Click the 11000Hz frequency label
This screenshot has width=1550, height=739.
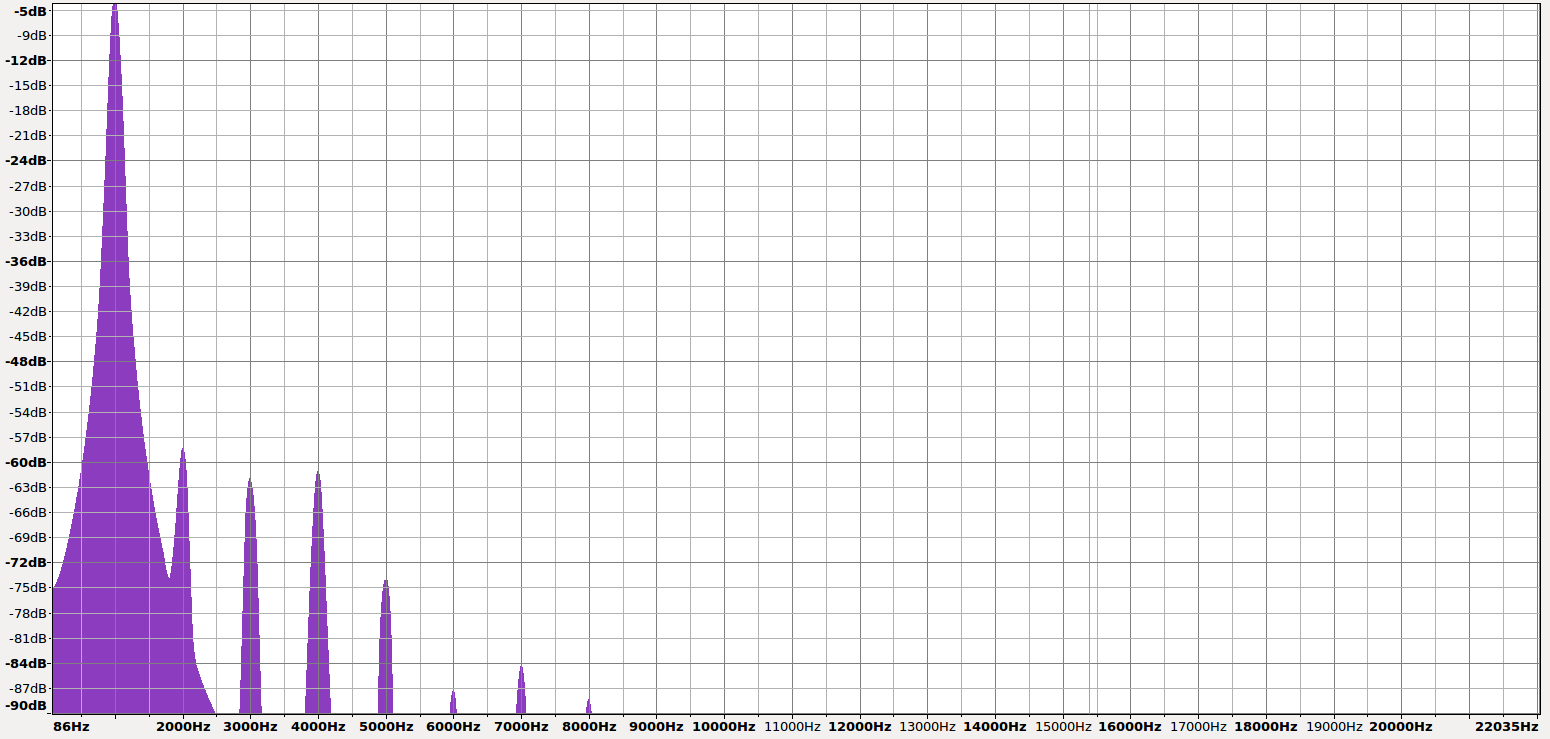tap(792, 726)
